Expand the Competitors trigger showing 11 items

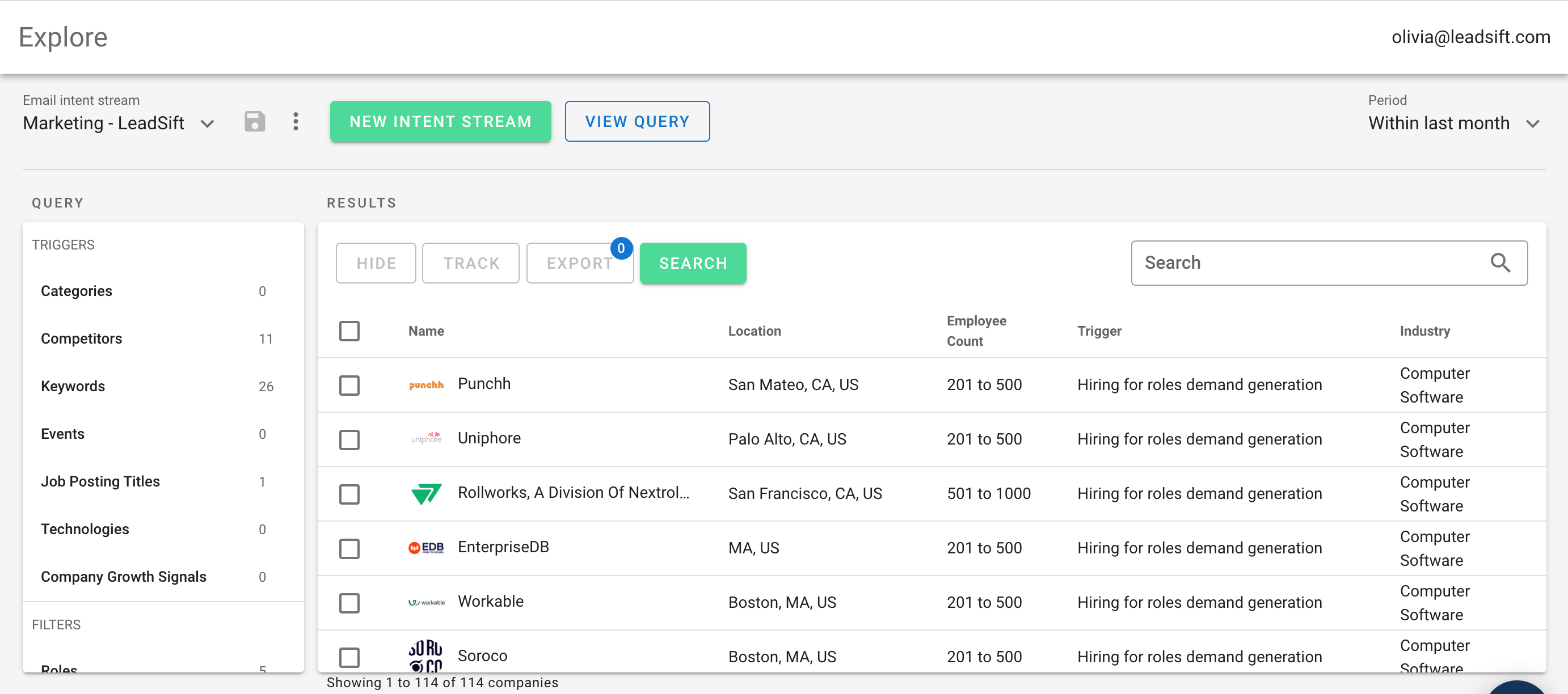pyautogui.click(x=81, y=339)
